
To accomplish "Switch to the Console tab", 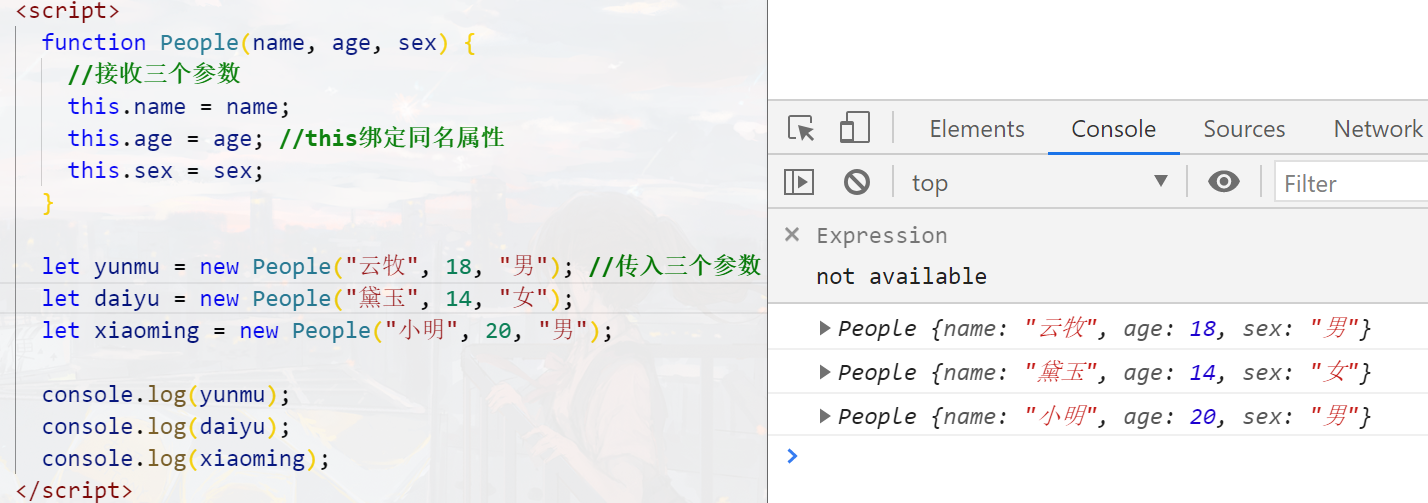I will click(1114, 129).
